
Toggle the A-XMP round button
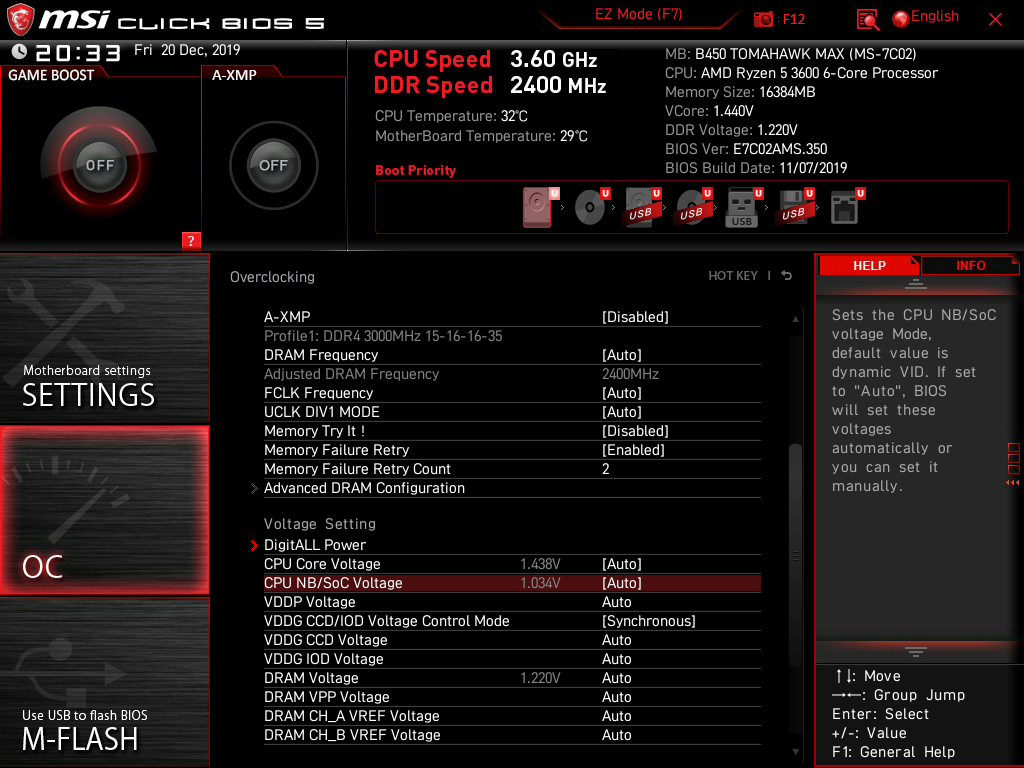[x=274, y=165]
